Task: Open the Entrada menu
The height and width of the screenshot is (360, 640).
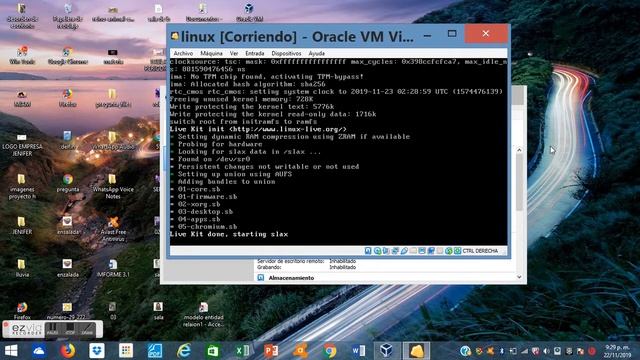Action: point(255,53)
